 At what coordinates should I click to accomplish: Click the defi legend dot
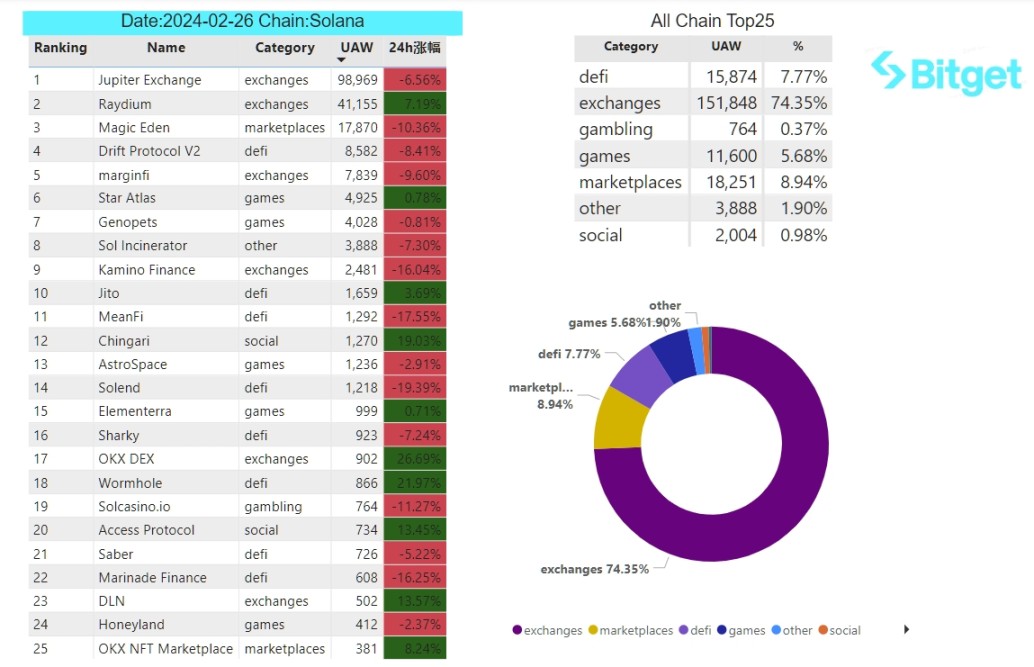[x=683, y=630]
